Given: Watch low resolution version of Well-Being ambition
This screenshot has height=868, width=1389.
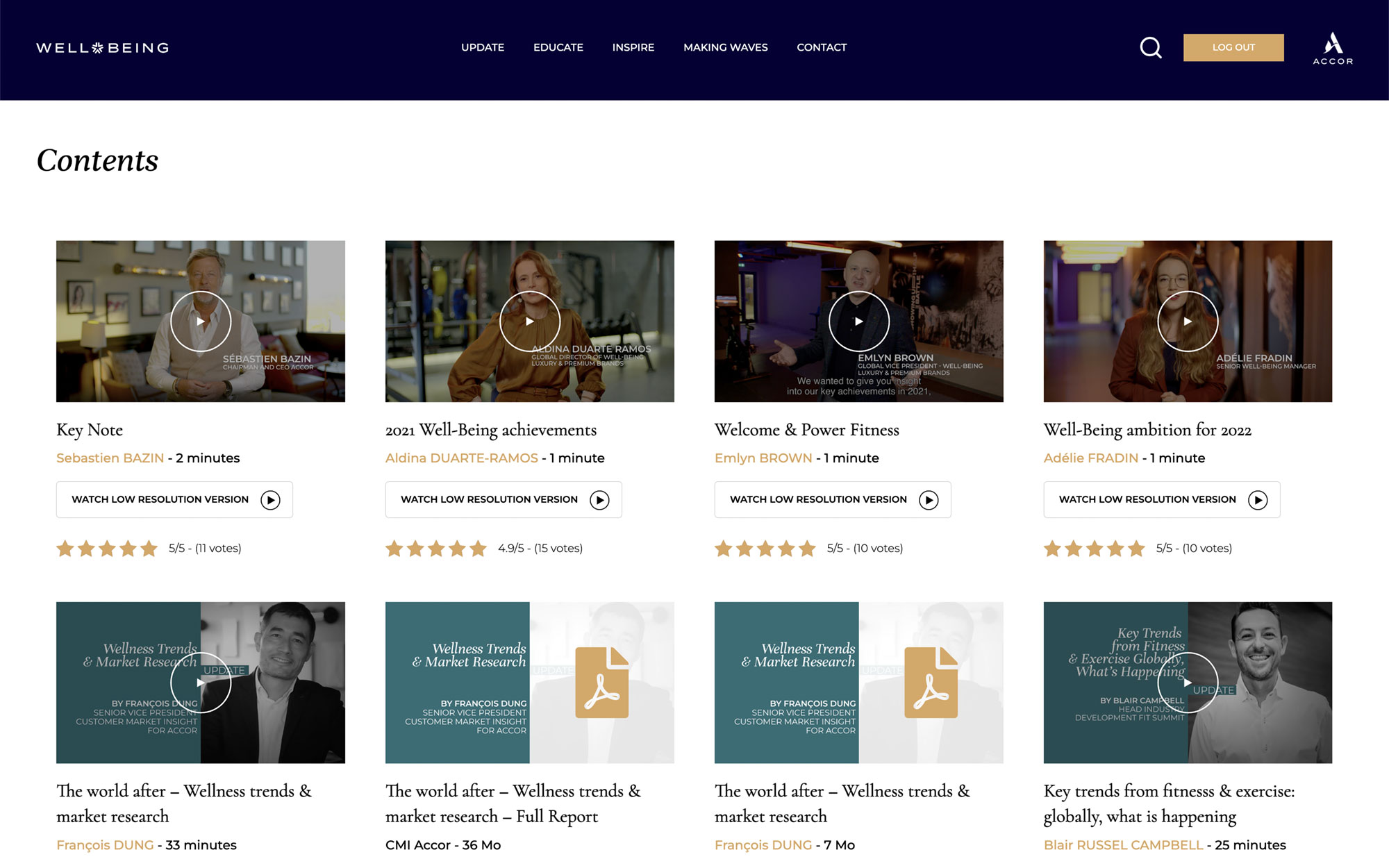Looking at the screenshot, I should pyautogui.click(x=1162, y=499).
